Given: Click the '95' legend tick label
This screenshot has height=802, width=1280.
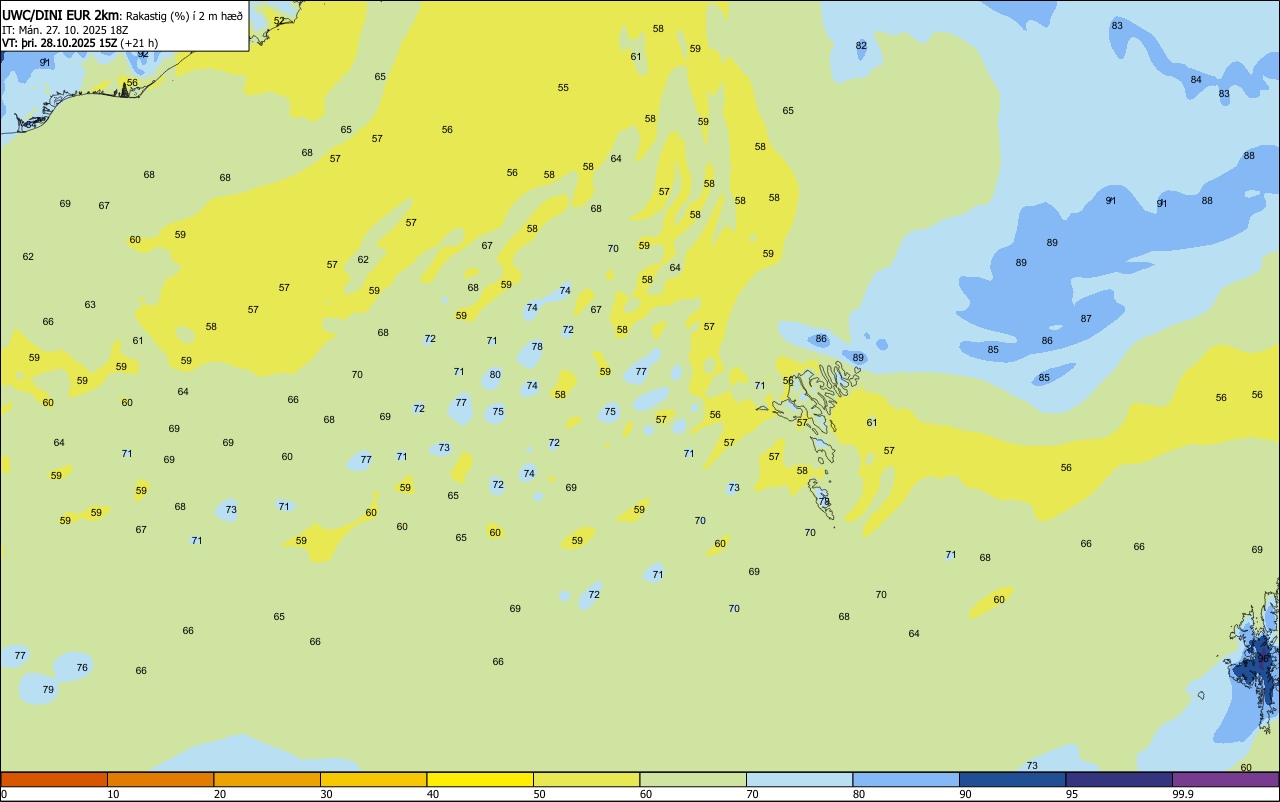Looking at the screenshot, I should [x=1072, y=794].
